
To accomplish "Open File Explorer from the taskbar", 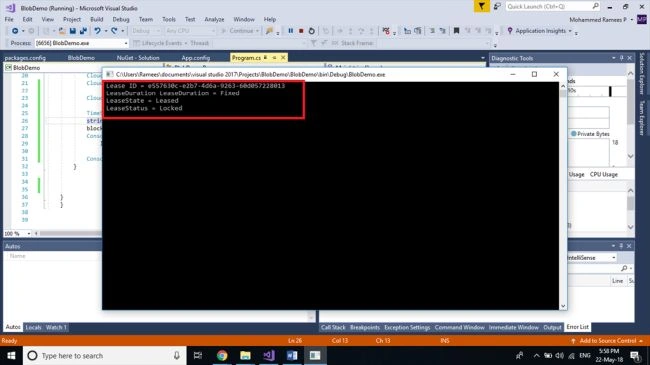I will point(245,355).
